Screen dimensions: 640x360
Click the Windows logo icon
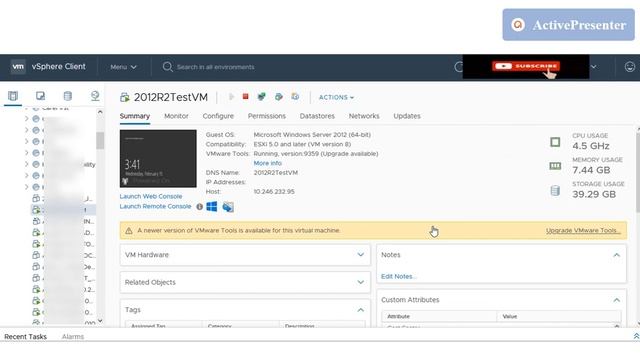click(x=212, y=207)
